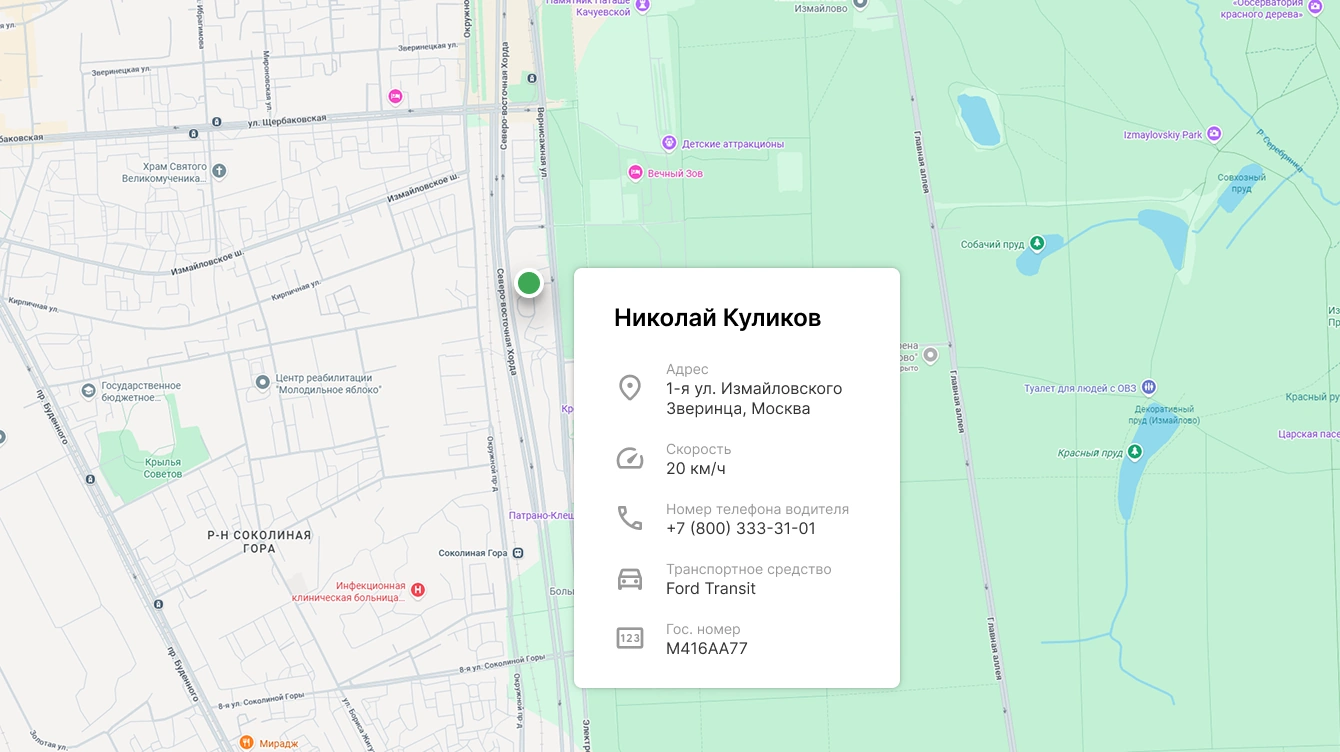Viewport: 1340px width, 752px height.
Task: Open the Вечный Зов hotel map marker
Action: [635, 173]
